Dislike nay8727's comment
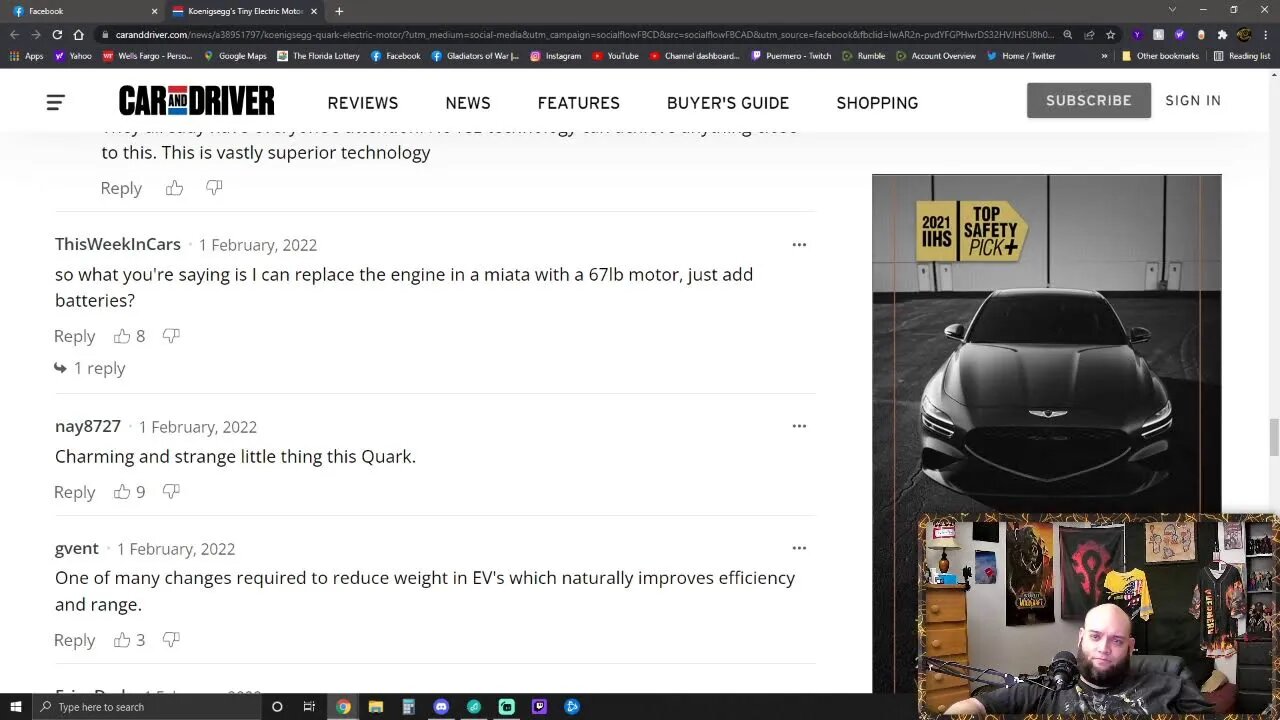Viewport: 1280px width, 720px height. (171, 492)
